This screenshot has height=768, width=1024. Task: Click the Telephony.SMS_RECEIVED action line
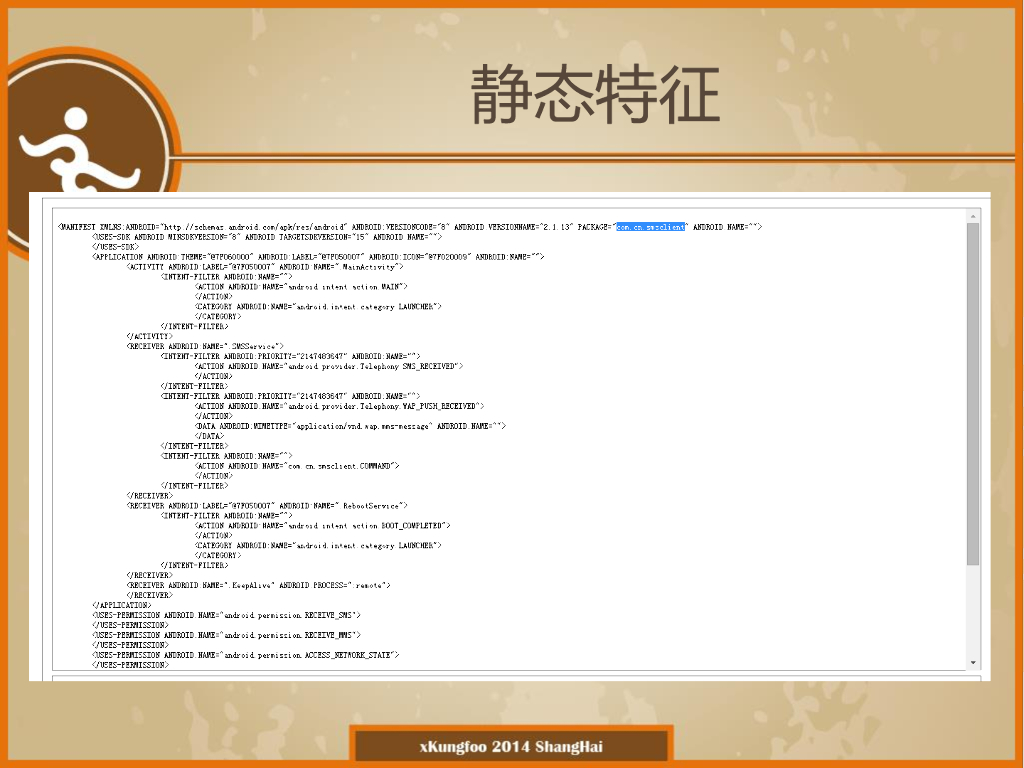pyautogui.click(x=328, y=366)
